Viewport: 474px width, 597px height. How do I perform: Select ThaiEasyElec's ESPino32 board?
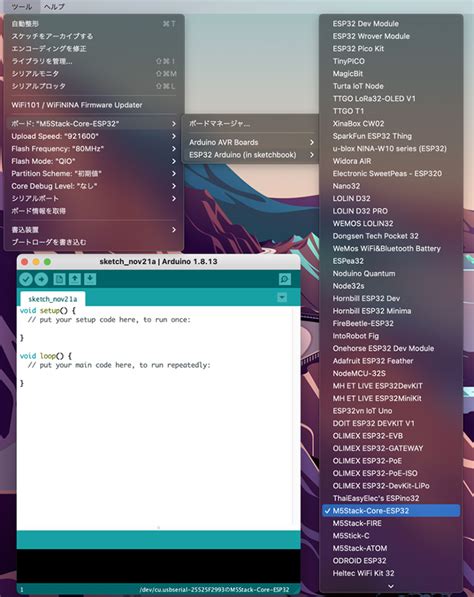(x=391, y=498)
